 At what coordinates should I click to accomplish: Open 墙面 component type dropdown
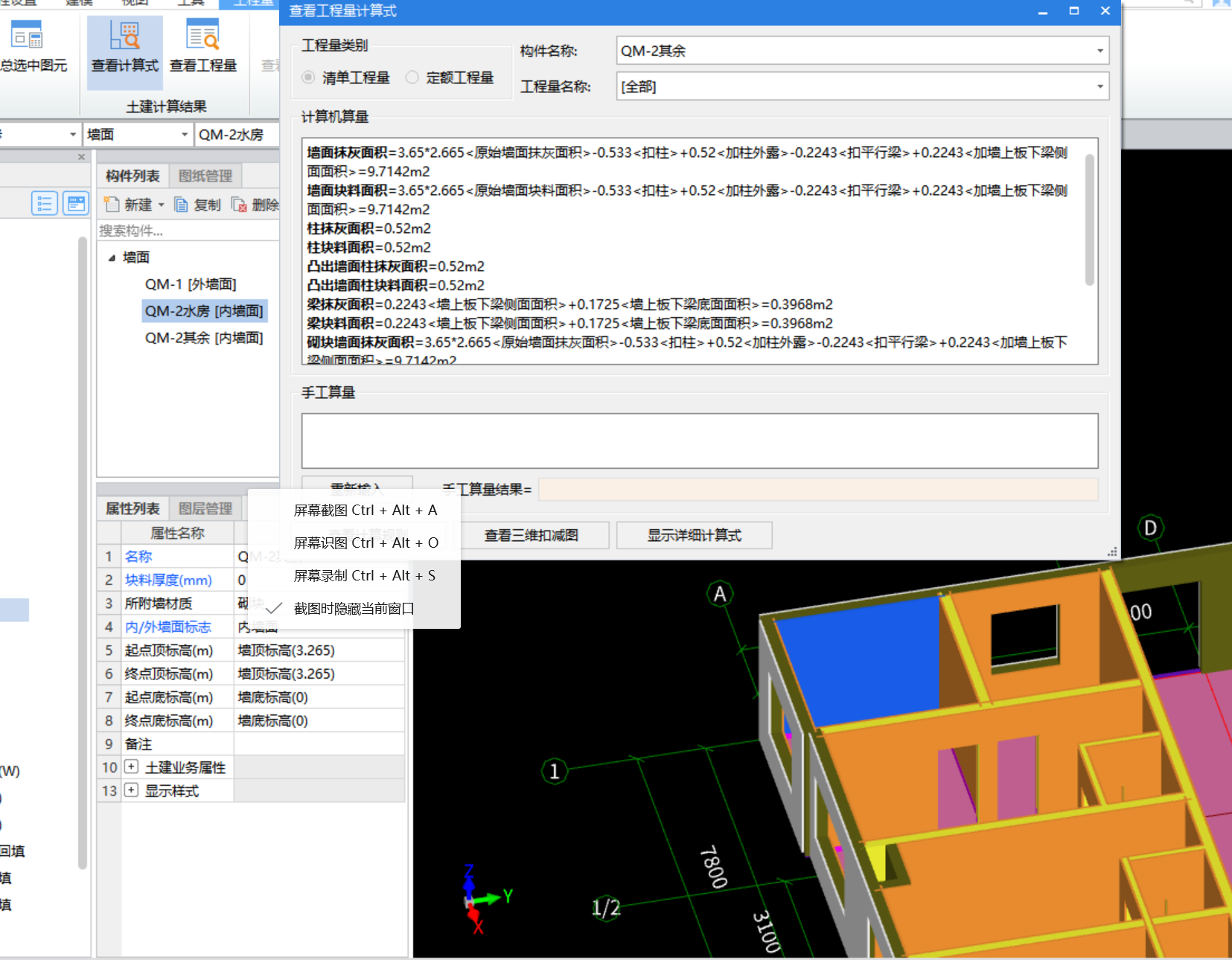(138, 135)
